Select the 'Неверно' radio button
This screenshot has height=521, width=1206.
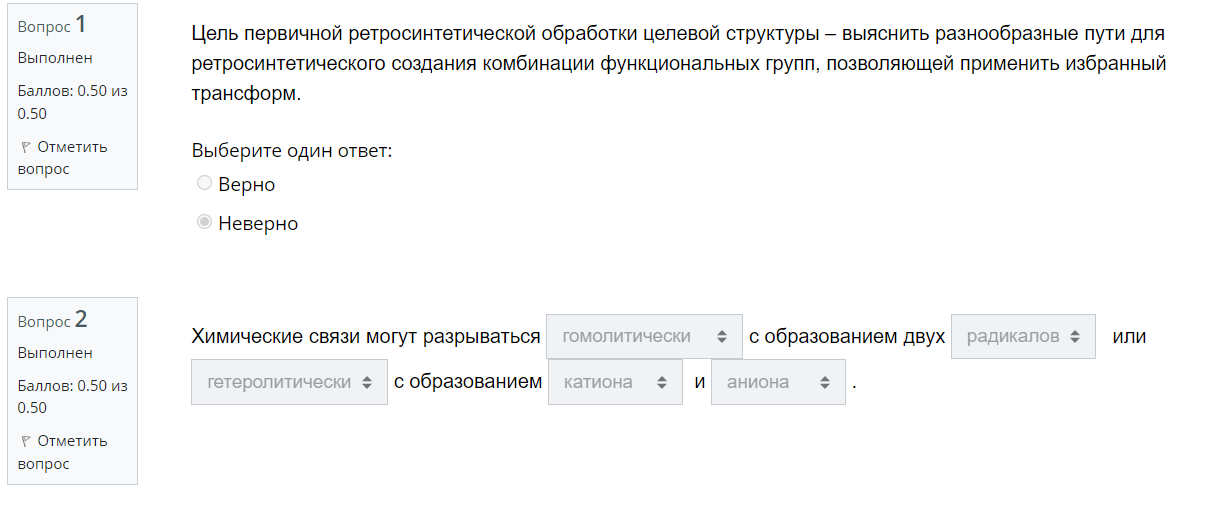[204, 222]
